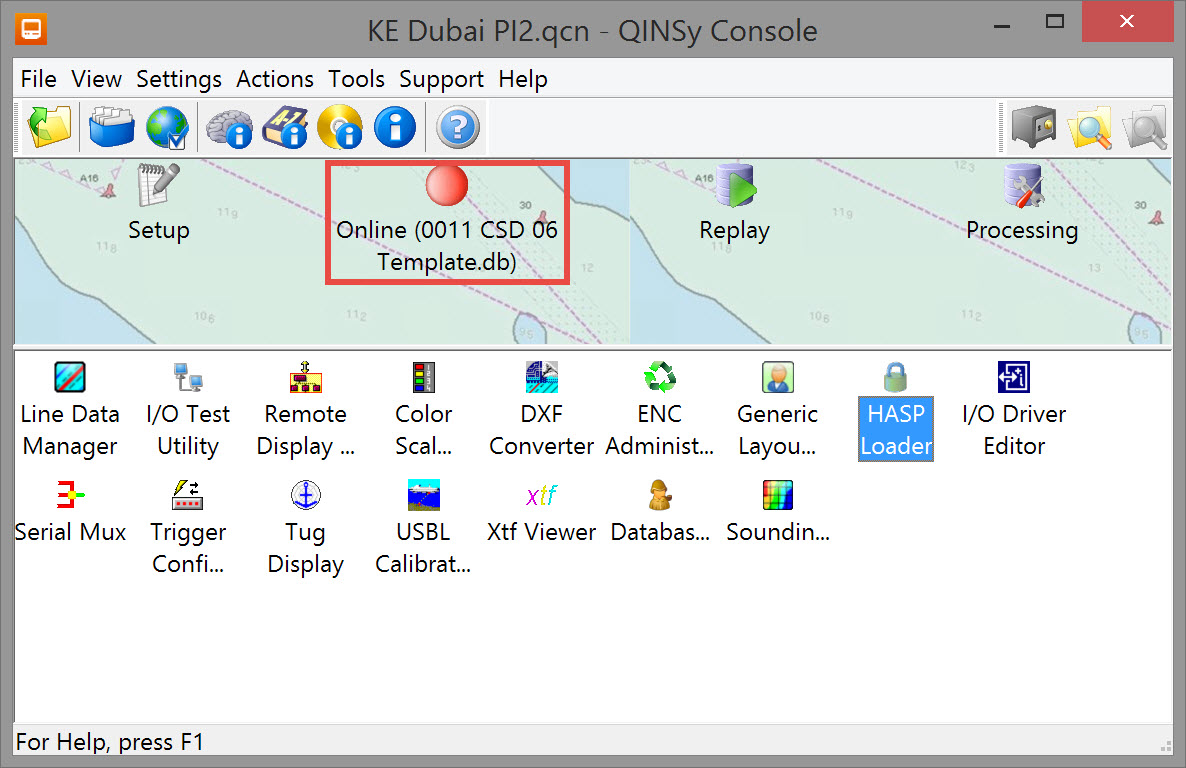Launch the Serial Mux utility
1186x768 pixels.
click(70, 512)
